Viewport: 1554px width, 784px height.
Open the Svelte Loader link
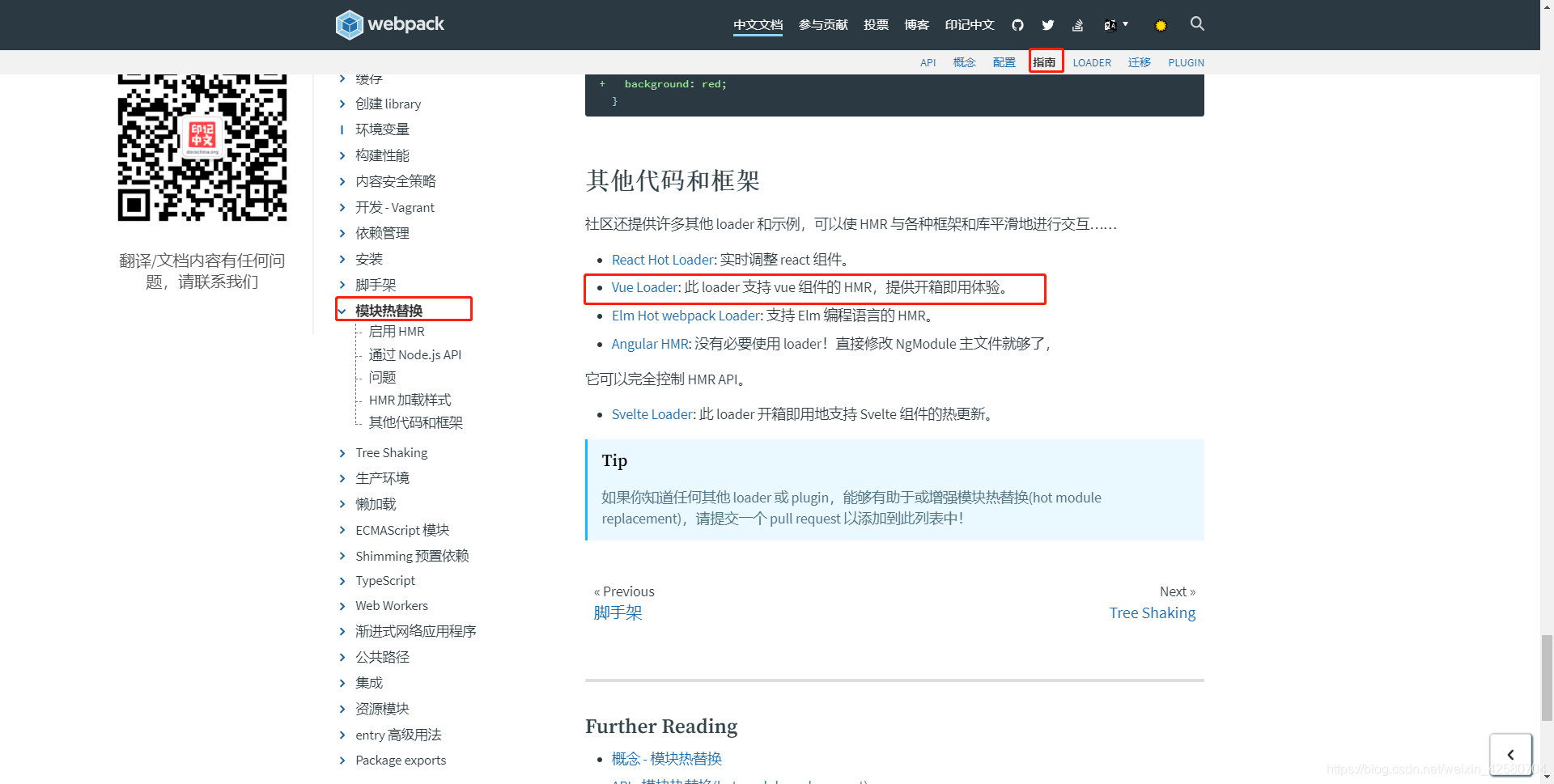(x=652, y=414)
